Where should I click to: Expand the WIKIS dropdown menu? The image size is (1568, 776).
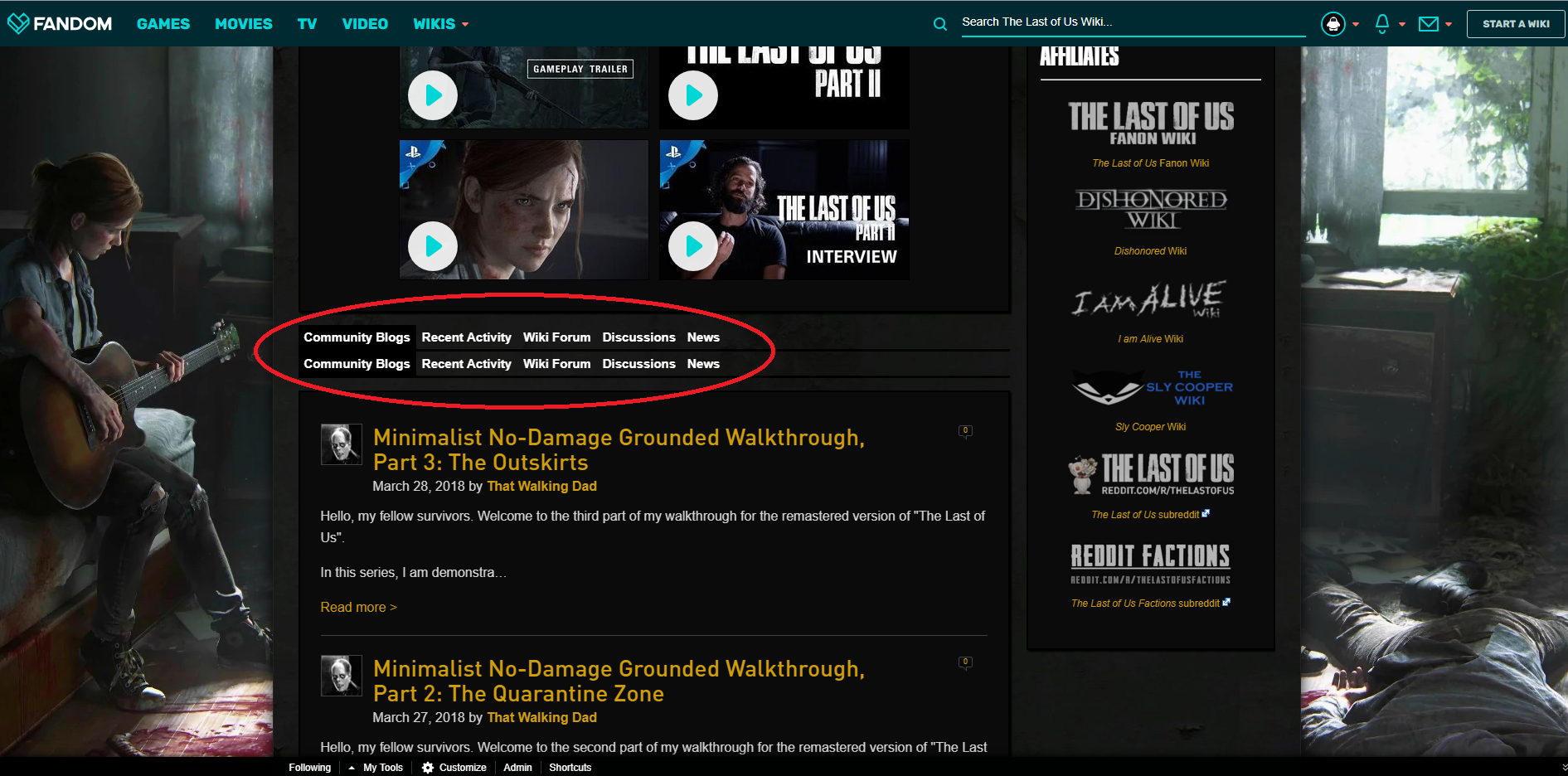(441, 24)
